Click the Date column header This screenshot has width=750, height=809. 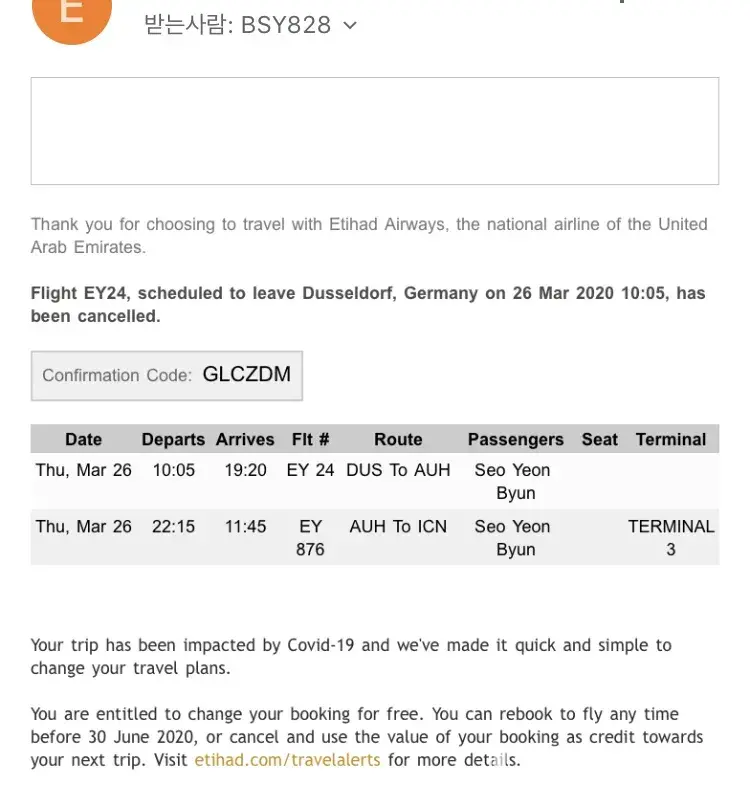83,439
